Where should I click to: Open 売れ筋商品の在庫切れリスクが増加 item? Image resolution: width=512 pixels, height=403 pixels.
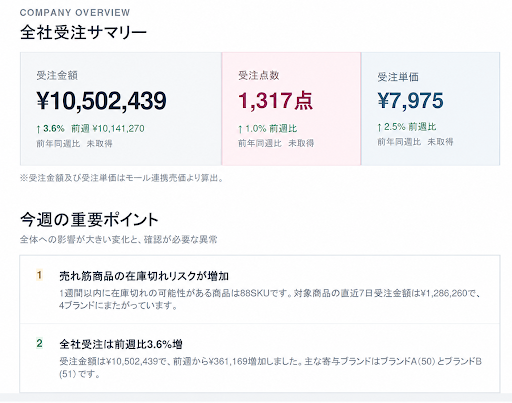[260, 290]
